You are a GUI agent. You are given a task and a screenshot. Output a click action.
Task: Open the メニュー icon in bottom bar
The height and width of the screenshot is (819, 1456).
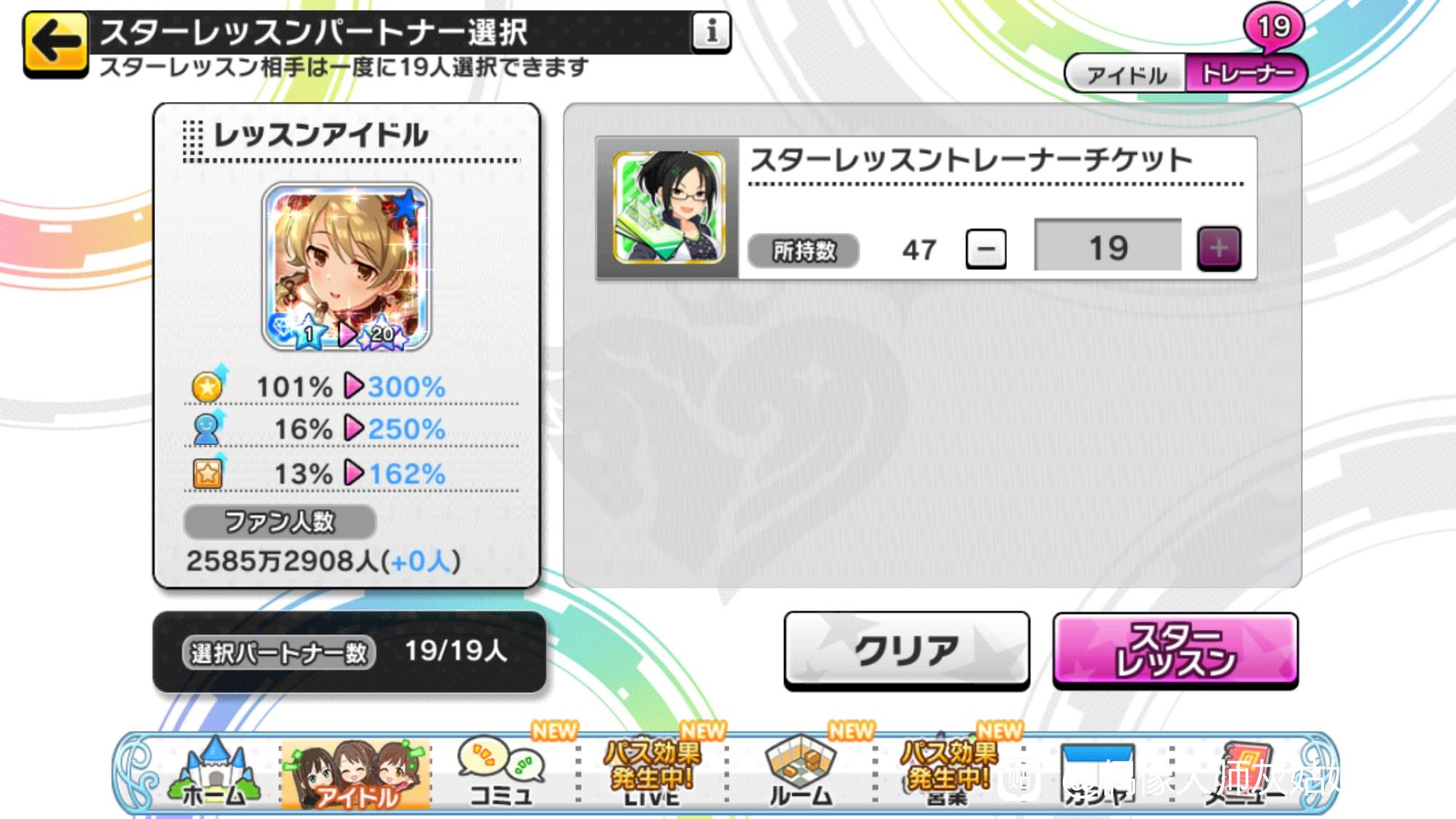pos(1246,775)
